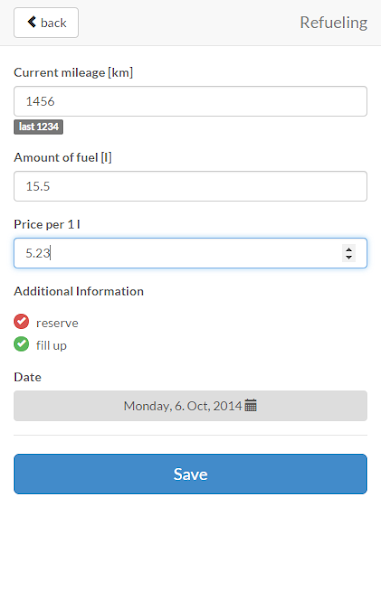The image size is (381, 592).
Task: Toggle the red reserve check icon
Action: [21, 321]
